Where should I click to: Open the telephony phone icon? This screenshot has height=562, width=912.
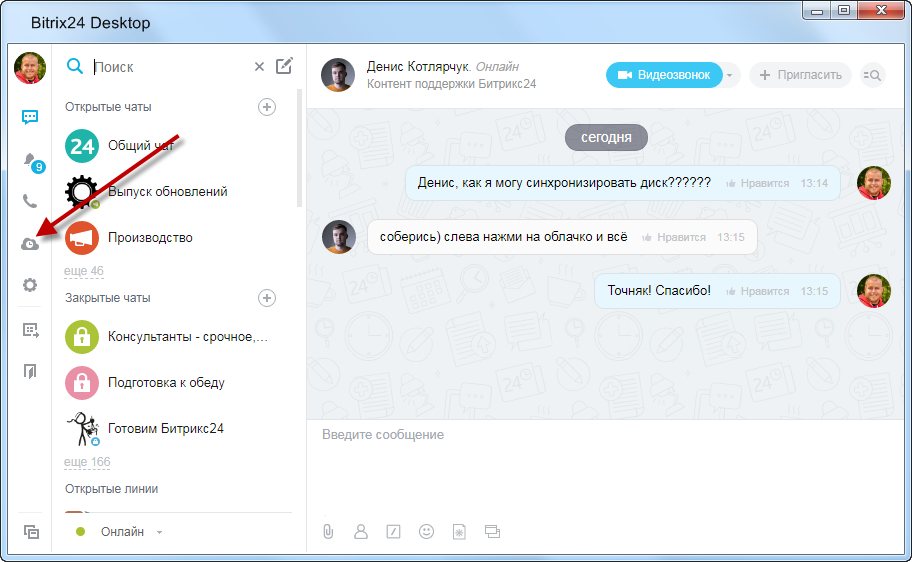point(30,201)
